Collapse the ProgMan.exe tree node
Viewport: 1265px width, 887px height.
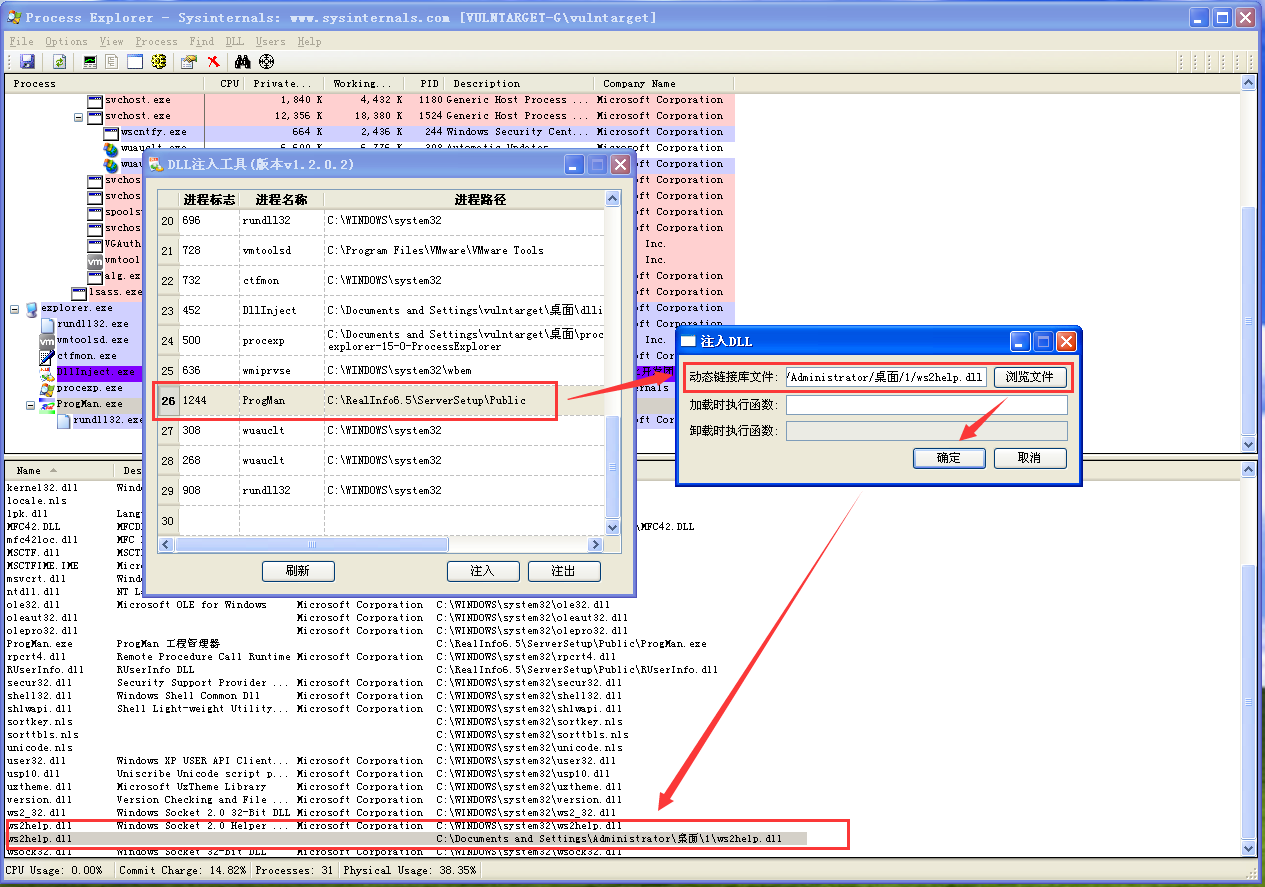(31, 405)
